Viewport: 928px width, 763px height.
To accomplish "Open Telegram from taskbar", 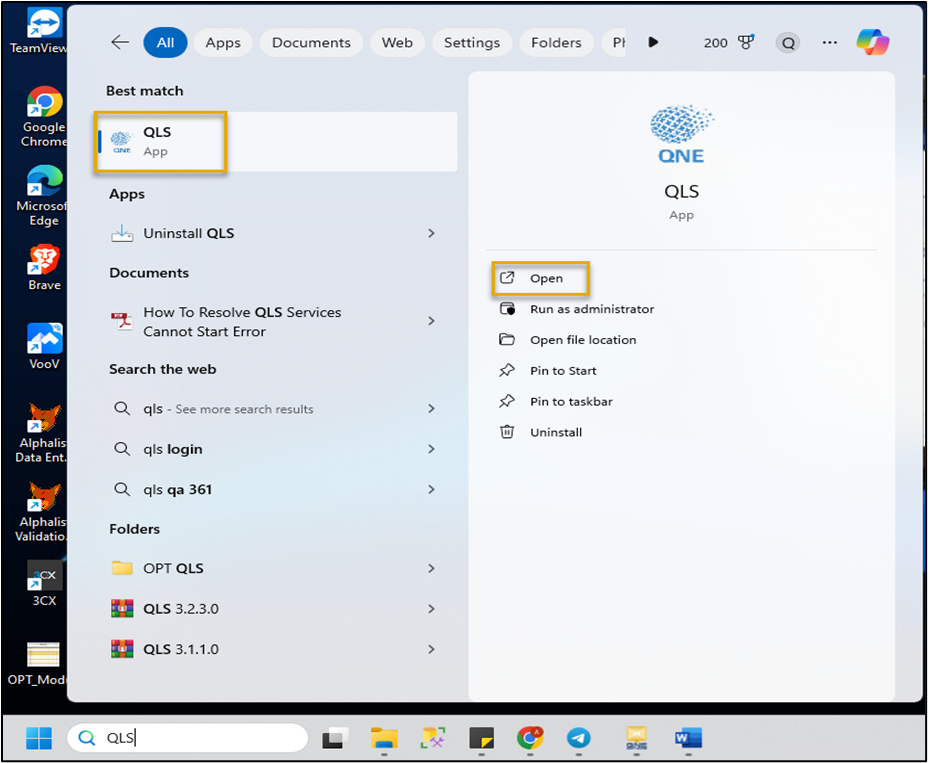I will pyautogui.click(x=578, y=738).
